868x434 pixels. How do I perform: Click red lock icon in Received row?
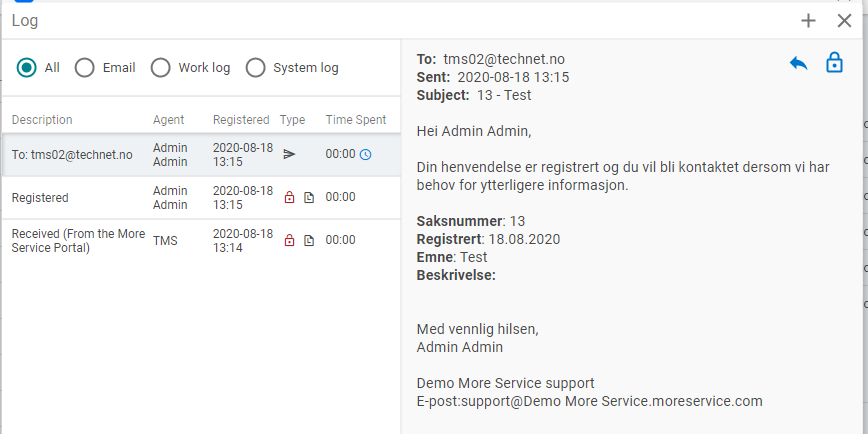coord(289,240)
